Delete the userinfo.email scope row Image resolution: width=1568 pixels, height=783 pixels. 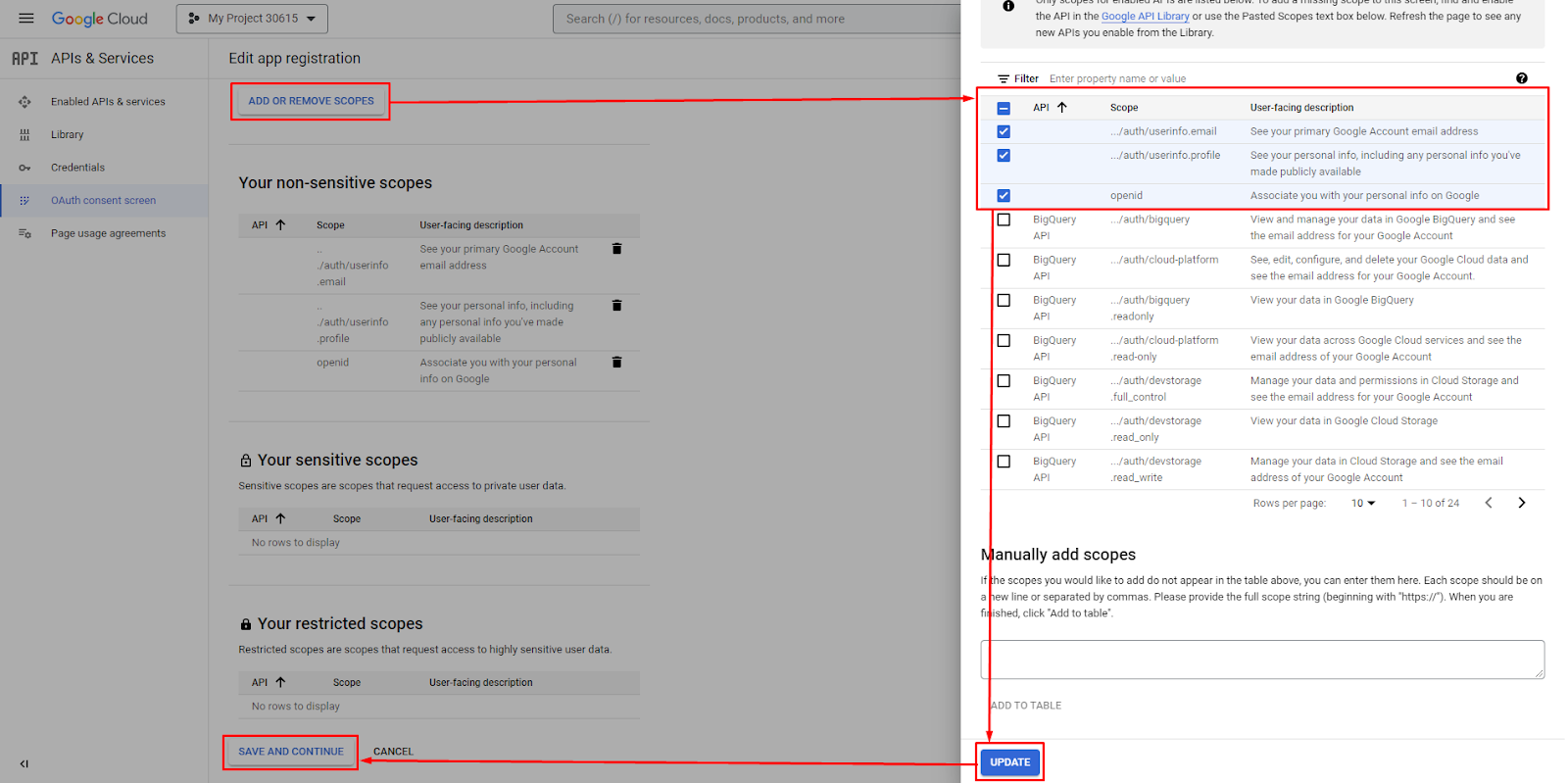click(616, 249)
